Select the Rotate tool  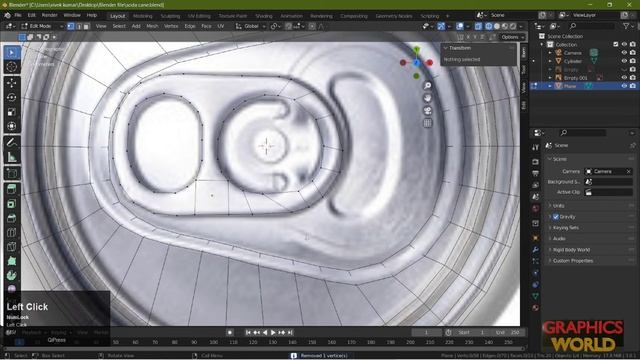click(11, 97)
